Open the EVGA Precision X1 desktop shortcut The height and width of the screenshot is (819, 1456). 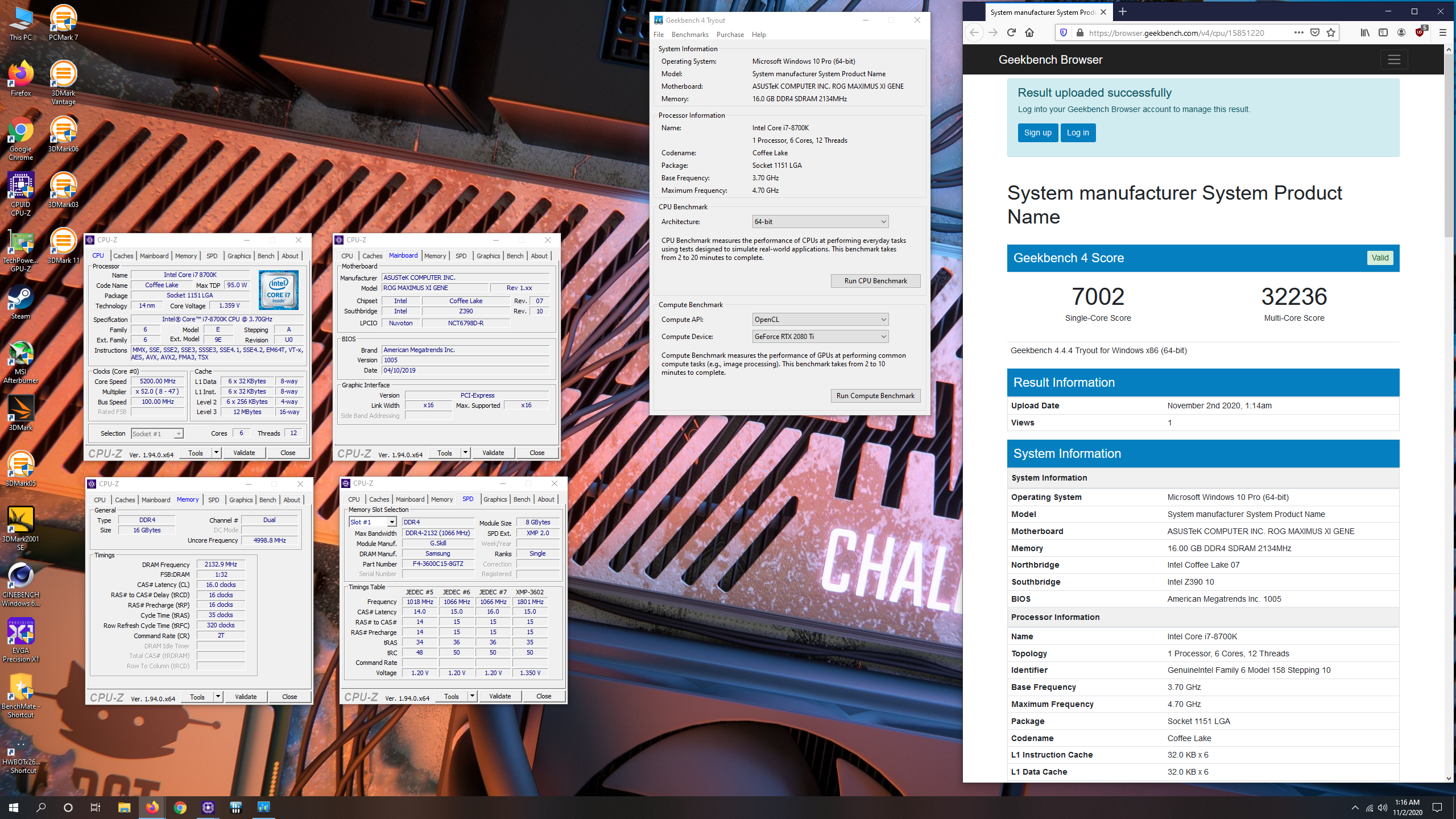click(20, 640)
